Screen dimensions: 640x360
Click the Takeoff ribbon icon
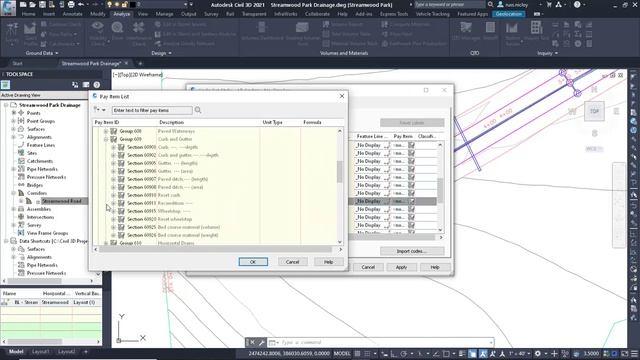pos(490,32)
